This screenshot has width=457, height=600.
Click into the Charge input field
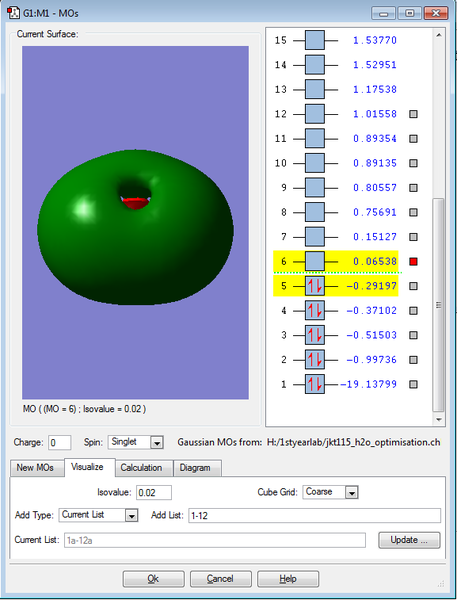(x=60, y=443)
